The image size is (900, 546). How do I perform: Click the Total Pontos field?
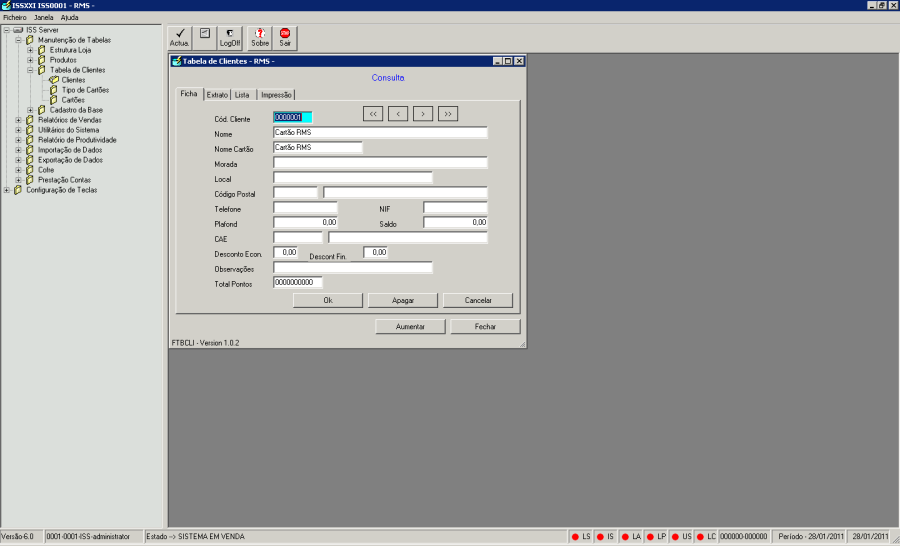(x=298, y=282)
